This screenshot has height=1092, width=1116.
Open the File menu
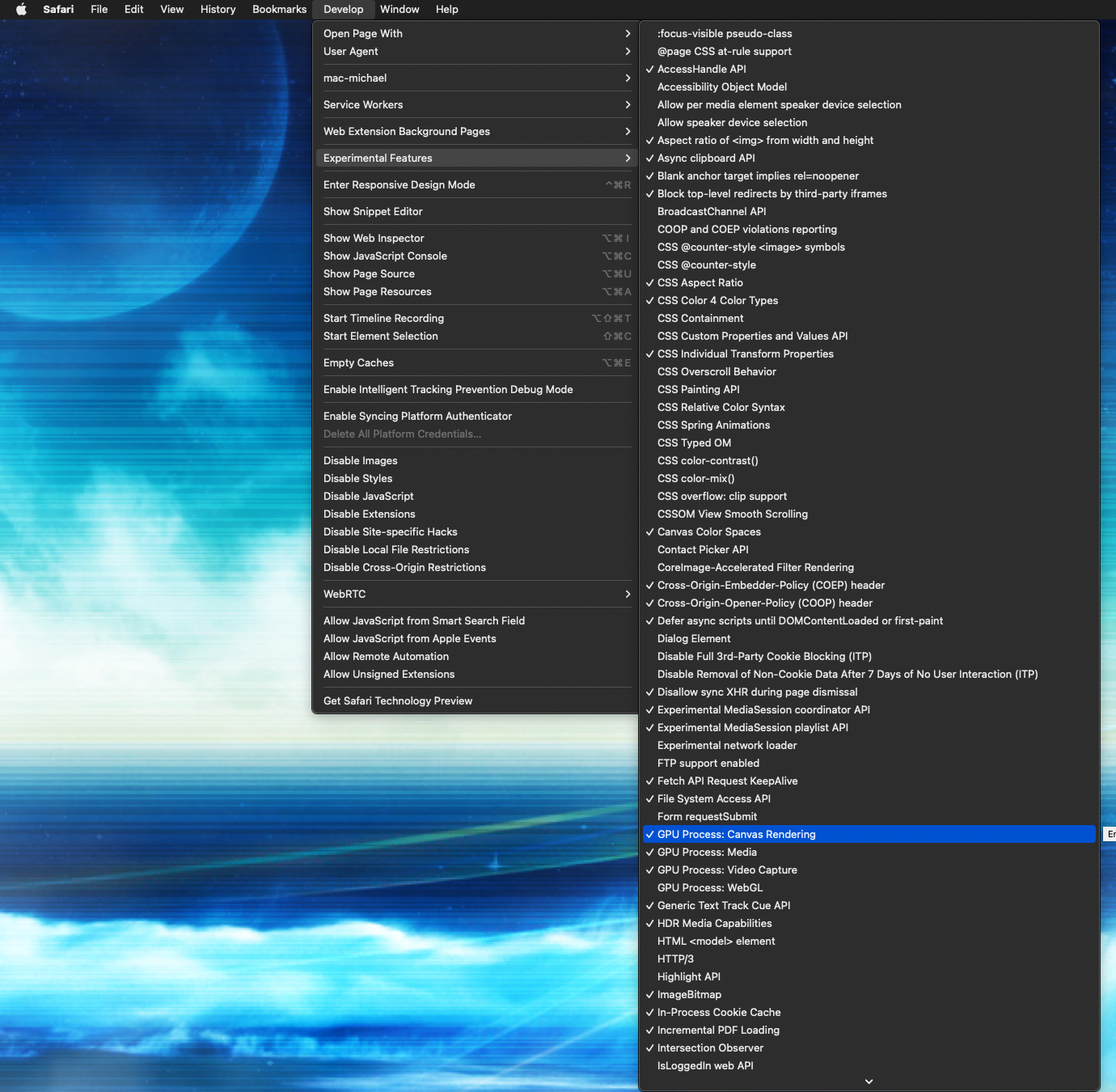(99, 9)
